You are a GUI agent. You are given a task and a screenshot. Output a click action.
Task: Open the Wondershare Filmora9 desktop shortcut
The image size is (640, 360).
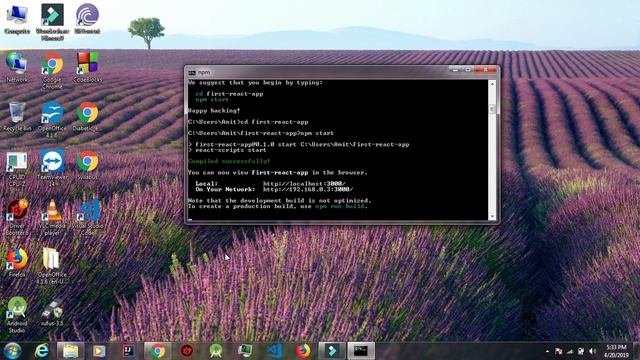[52, 22]
